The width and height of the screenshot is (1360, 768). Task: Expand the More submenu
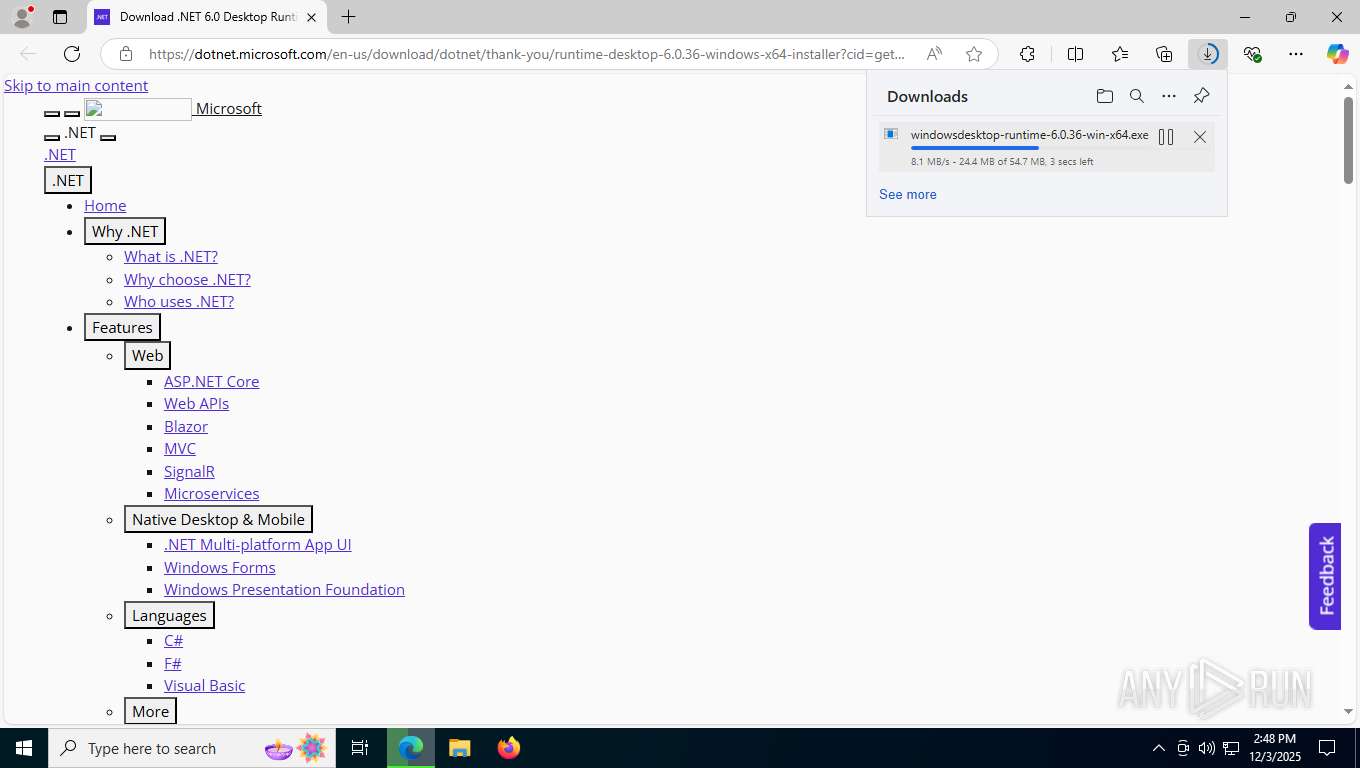click(x=150, y=711)
